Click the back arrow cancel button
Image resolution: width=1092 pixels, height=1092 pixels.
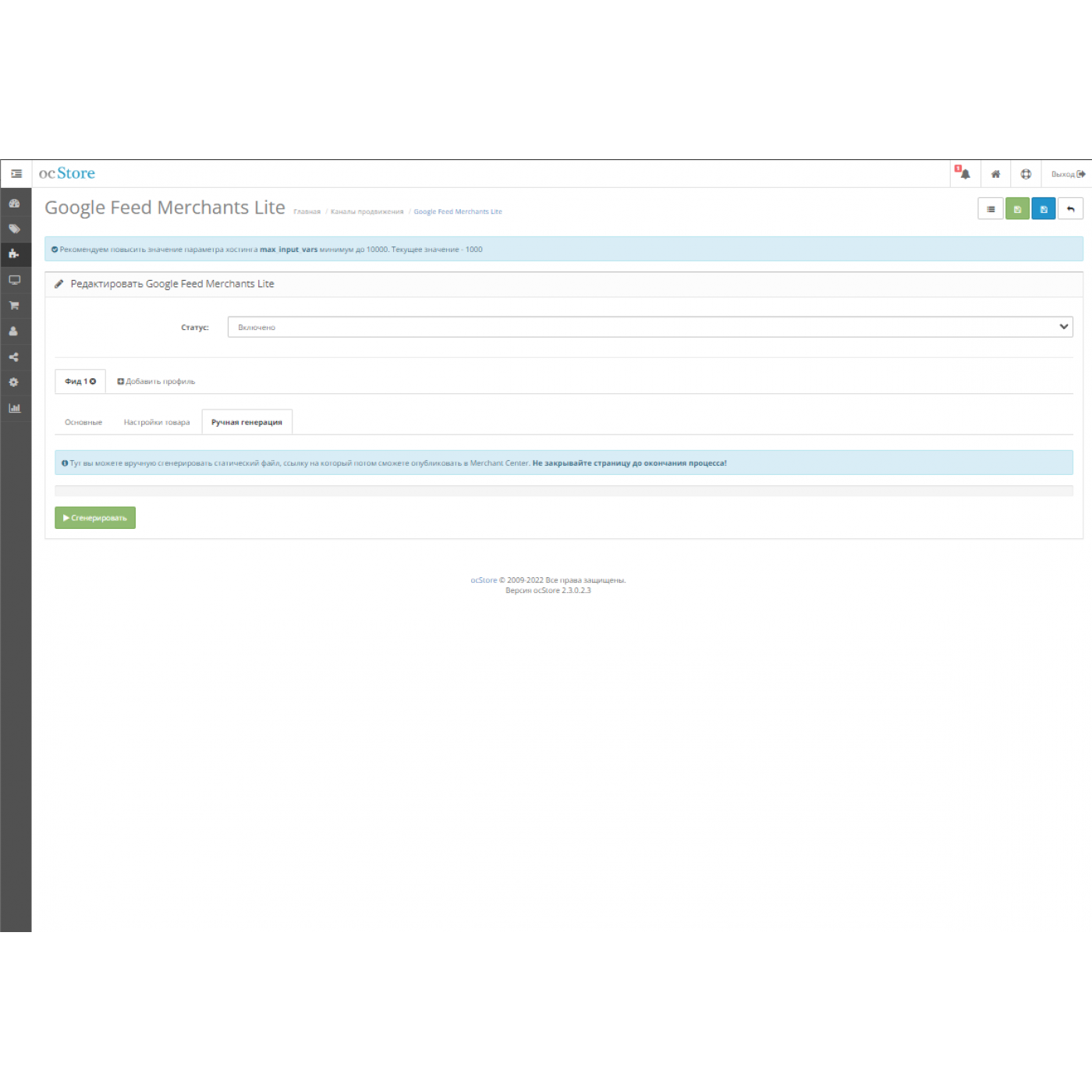point(1070,209)
